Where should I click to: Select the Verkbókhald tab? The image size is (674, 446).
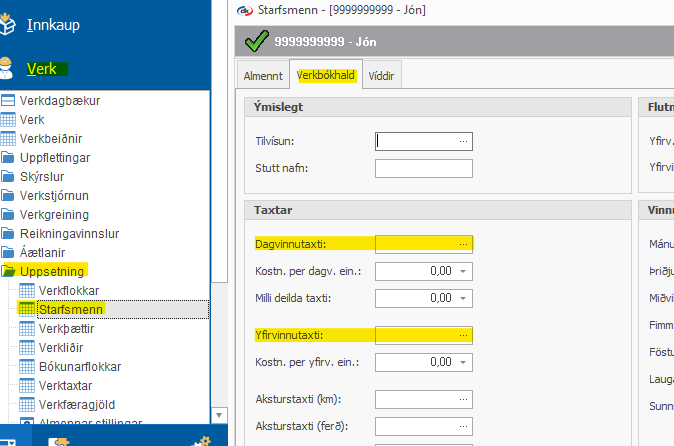[326, 76]
